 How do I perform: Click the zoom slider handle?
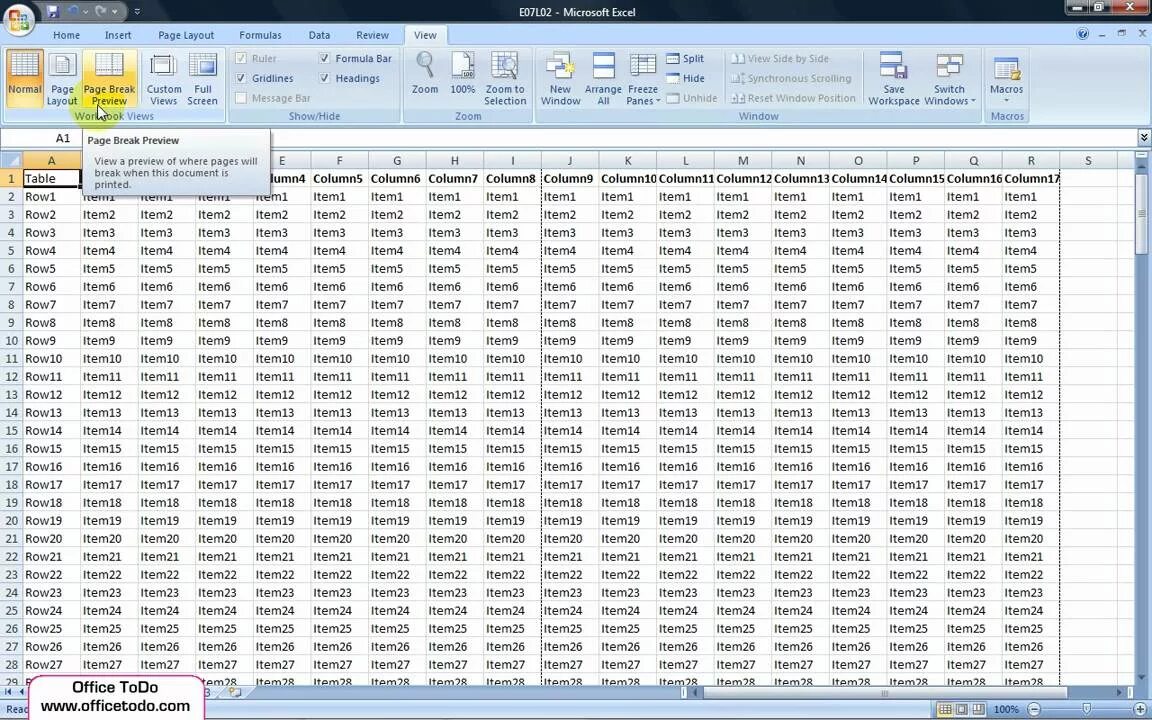click(1087, 709)
